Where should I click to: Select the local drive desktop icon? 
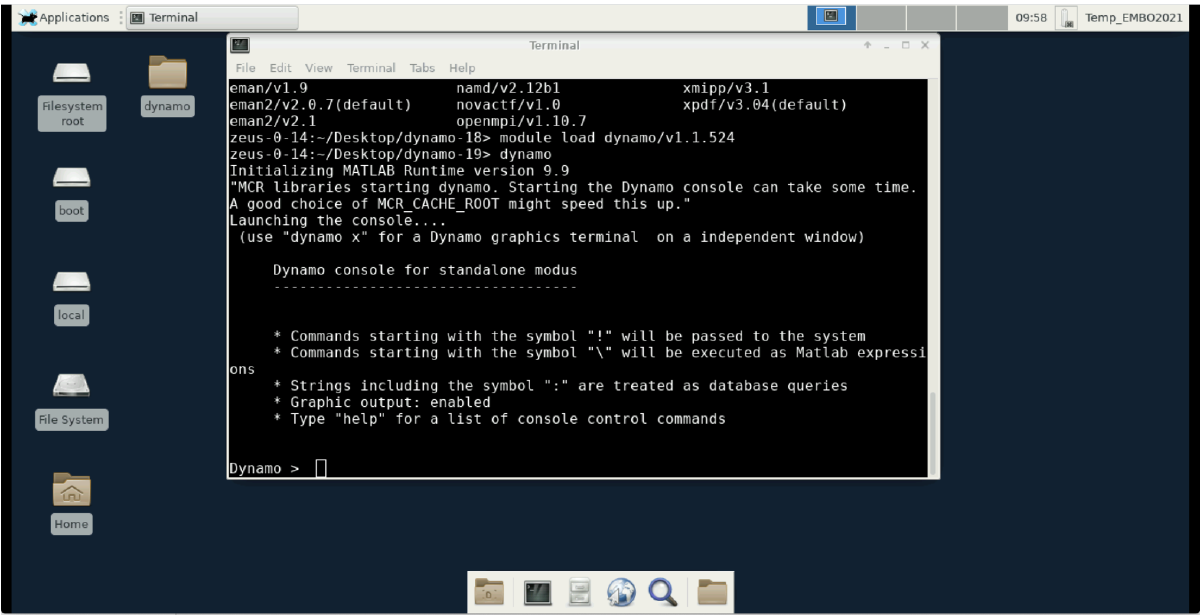(71, 294)
